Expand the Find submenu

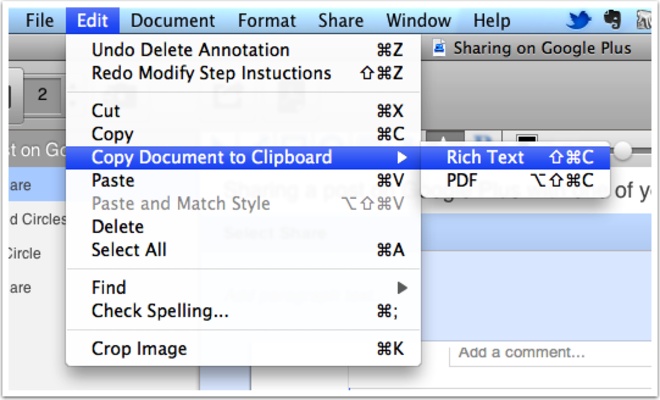click(243, 288)
